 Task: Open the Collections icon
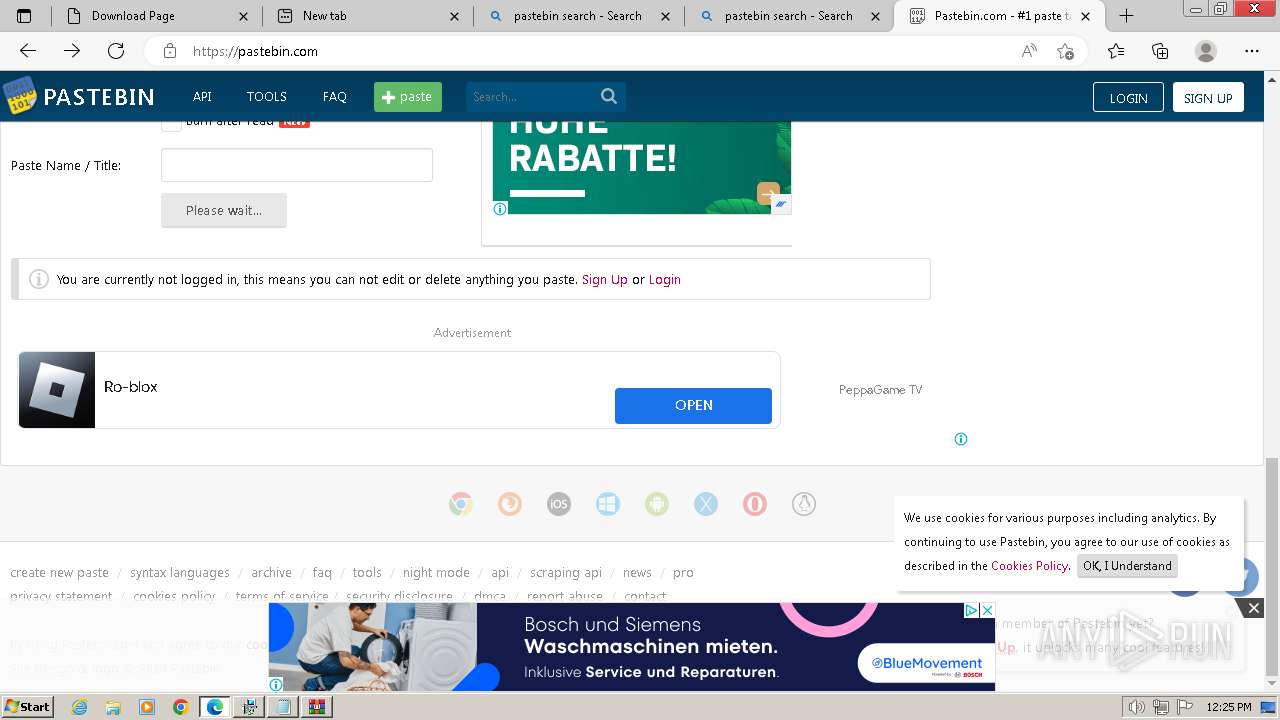(1160, 51)
